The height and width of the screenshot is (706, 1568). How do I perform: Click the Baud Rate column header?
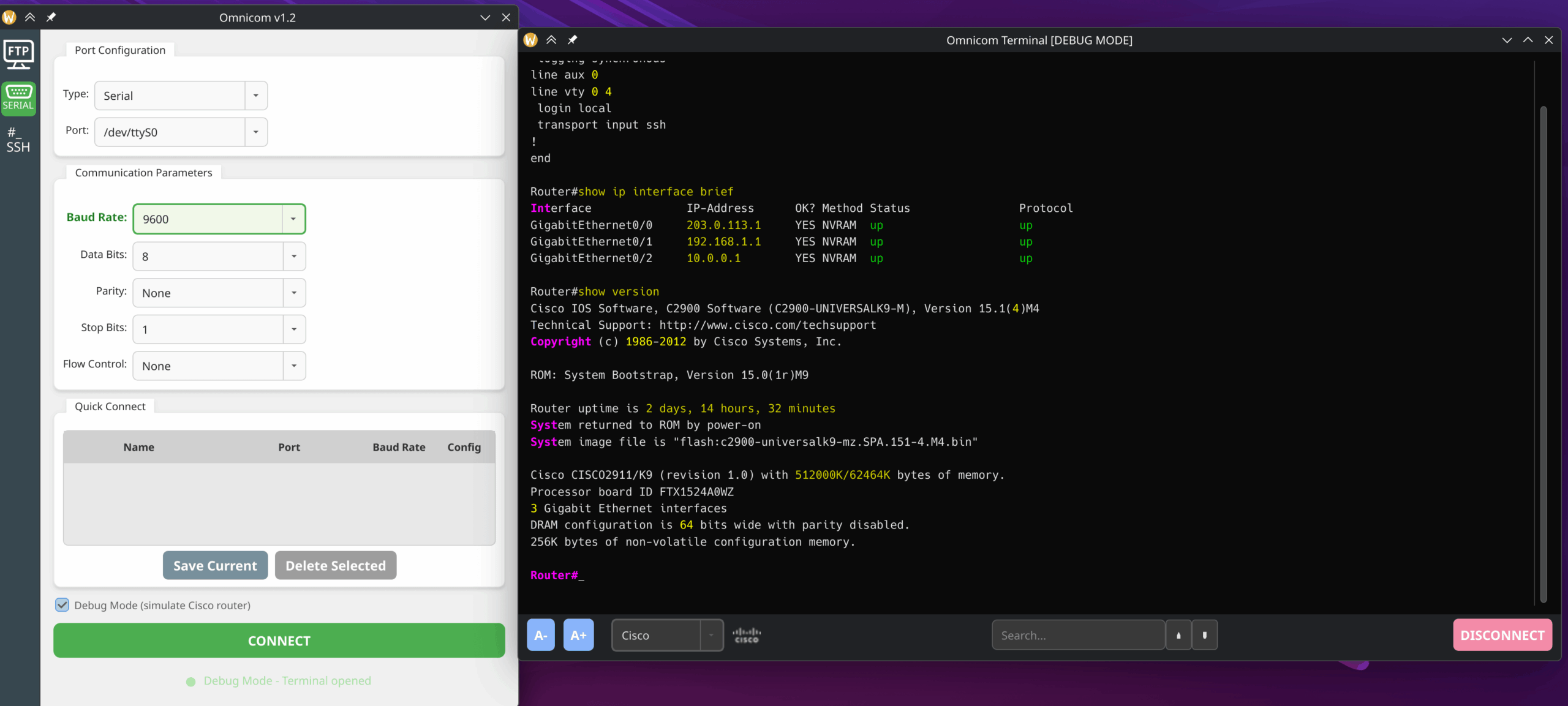399,447
